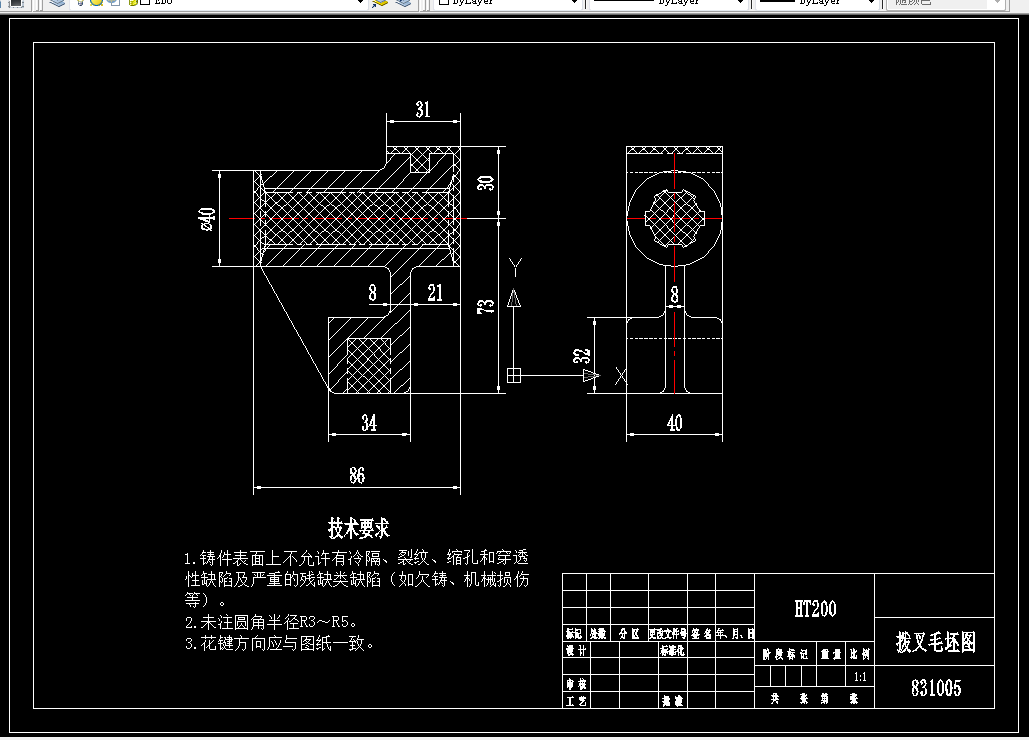Viewport: 1029px width, 740px height.
Task: Click the 签名 title block cell
Action: pos(702,634)
